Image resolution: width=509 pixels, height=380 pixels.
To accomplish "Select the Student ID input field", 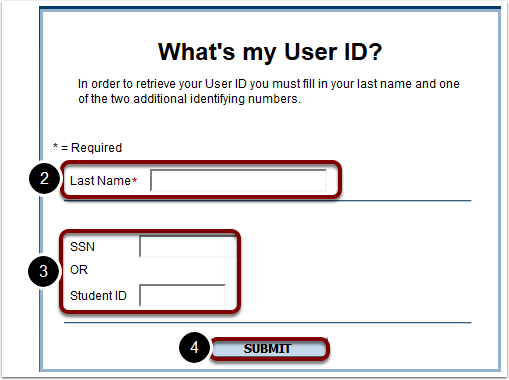I will [x=182, y=295].
